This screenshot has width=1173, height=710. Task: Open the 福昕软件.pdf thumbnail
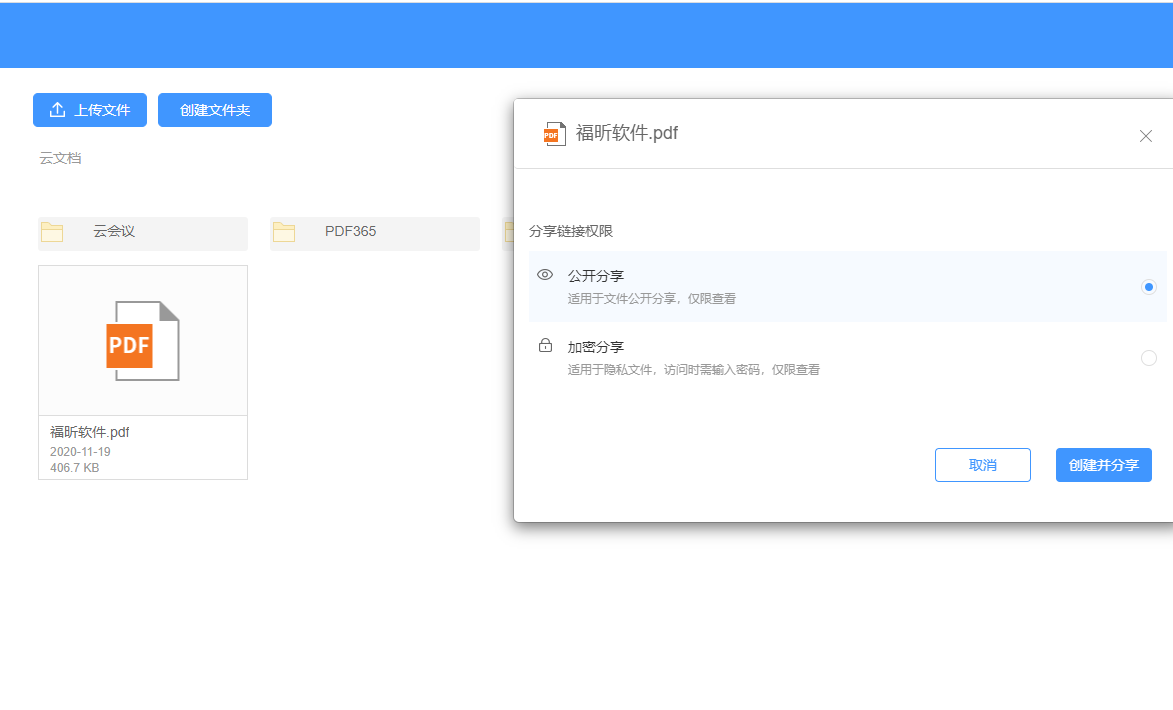coord(142,340)
